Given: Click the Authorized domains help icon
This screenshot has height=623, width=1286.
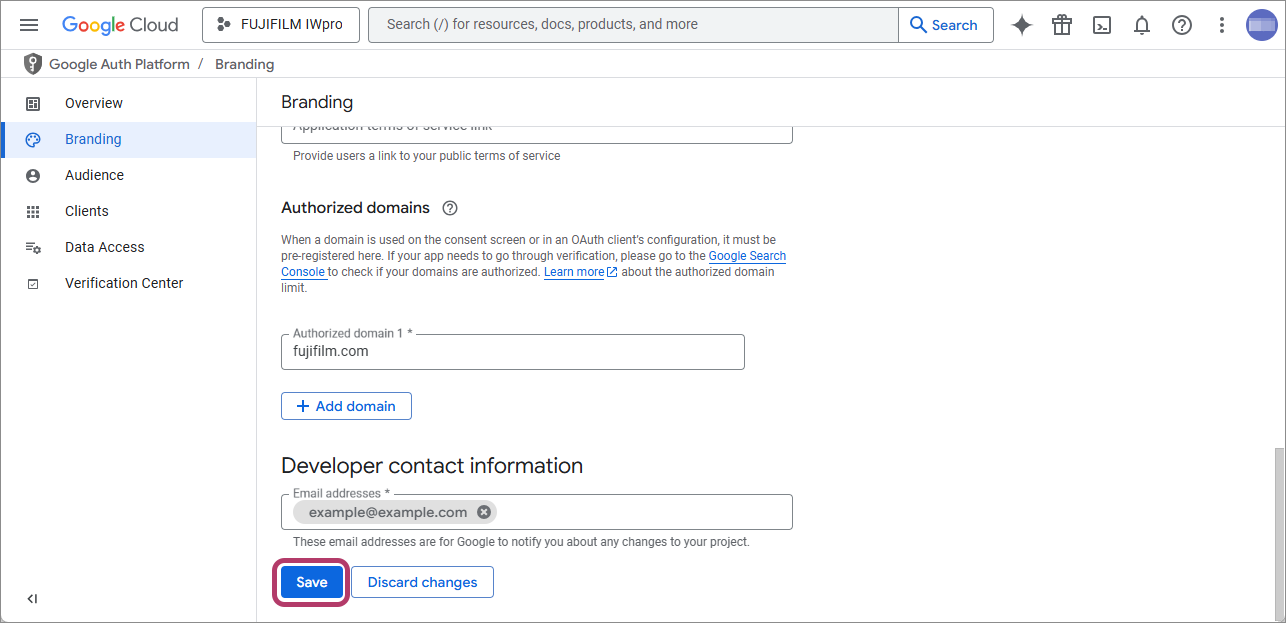Looking at the screenshot, I should click(450, 208).
